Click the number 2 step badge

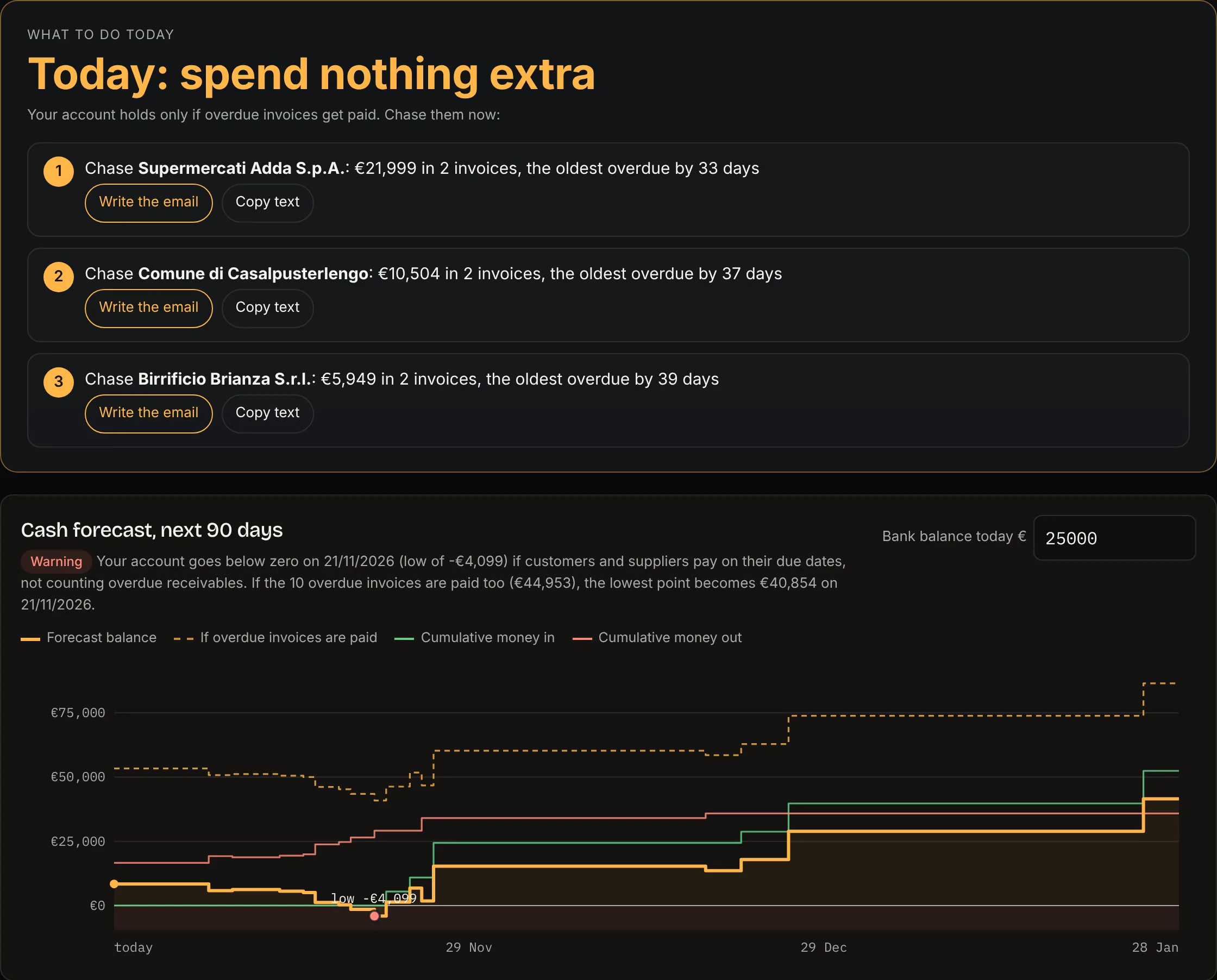pyautogui.click(x=59, y=277)
